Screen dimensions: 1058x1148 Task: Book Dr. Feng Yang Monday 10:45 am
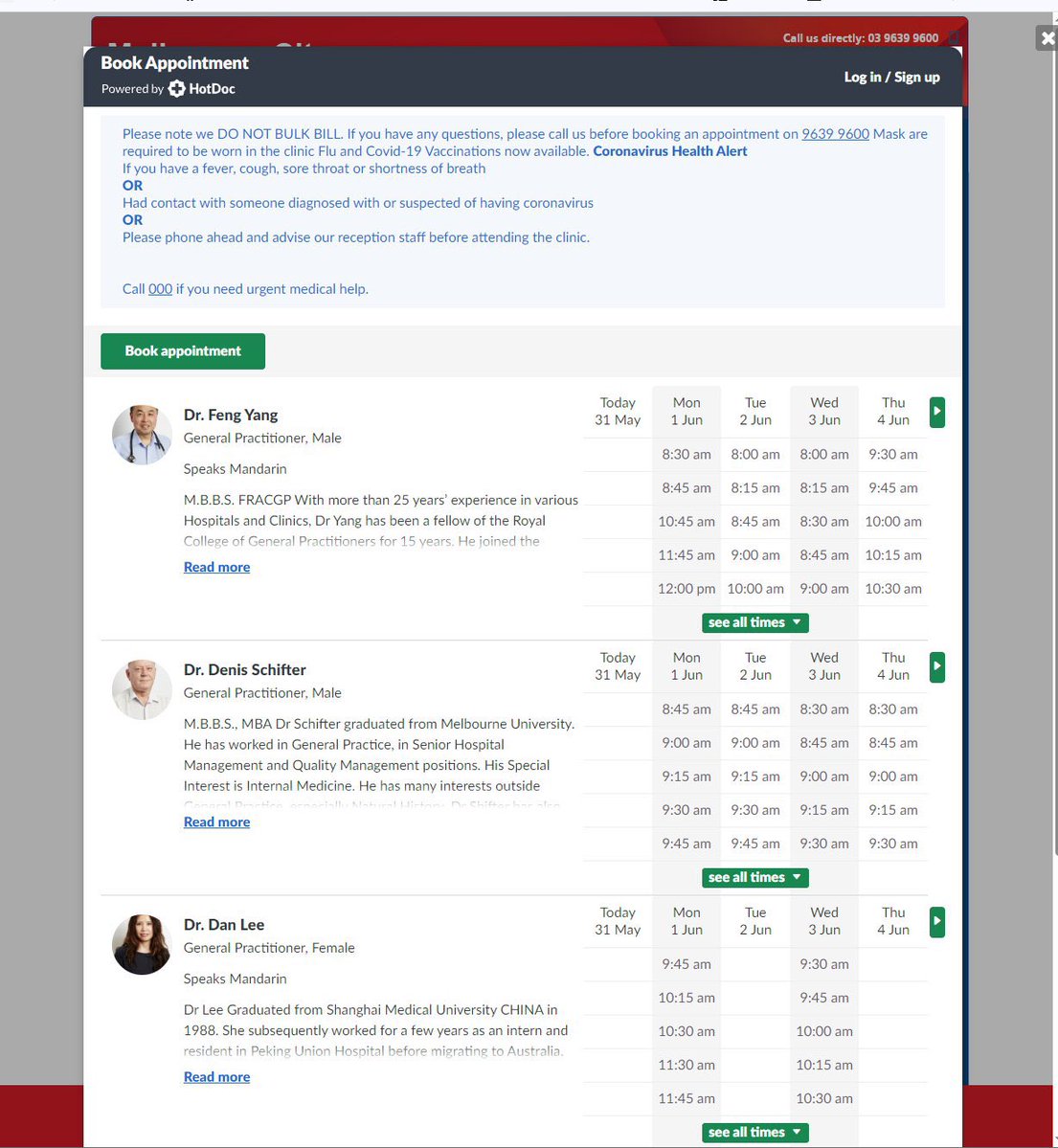pos(687,522)
